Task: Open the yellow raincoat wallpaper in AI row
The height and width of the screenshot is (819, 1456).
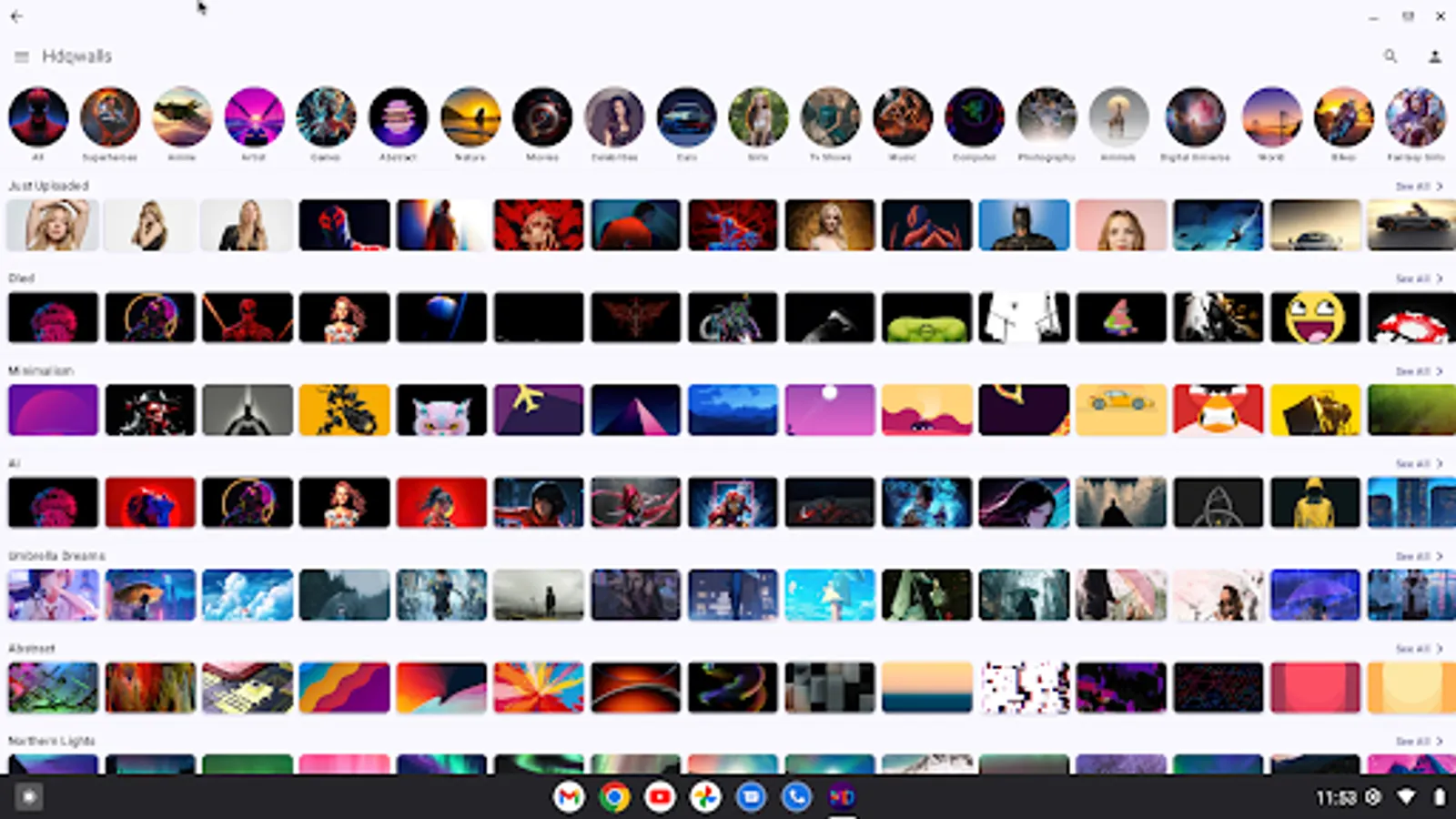Action: [x=1315, y=502]
